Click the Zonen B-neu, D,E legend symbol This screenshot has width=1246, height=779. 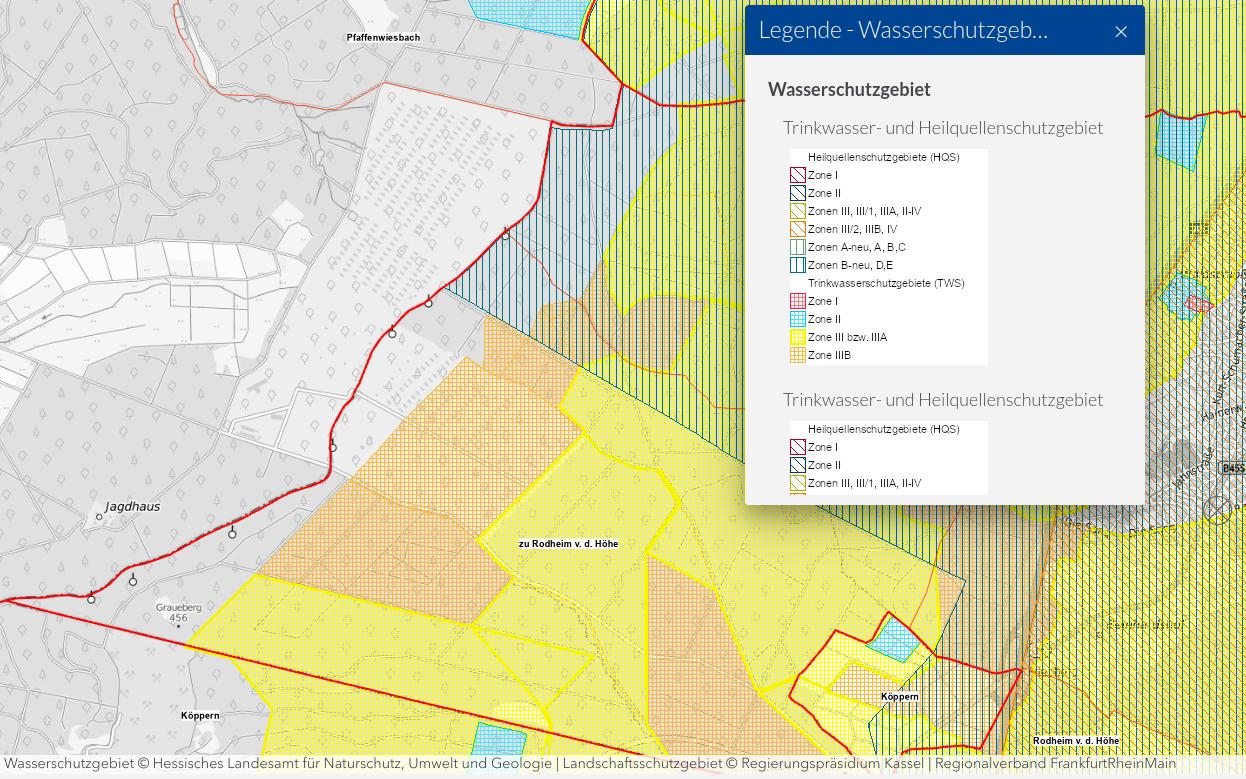point(797,265)
